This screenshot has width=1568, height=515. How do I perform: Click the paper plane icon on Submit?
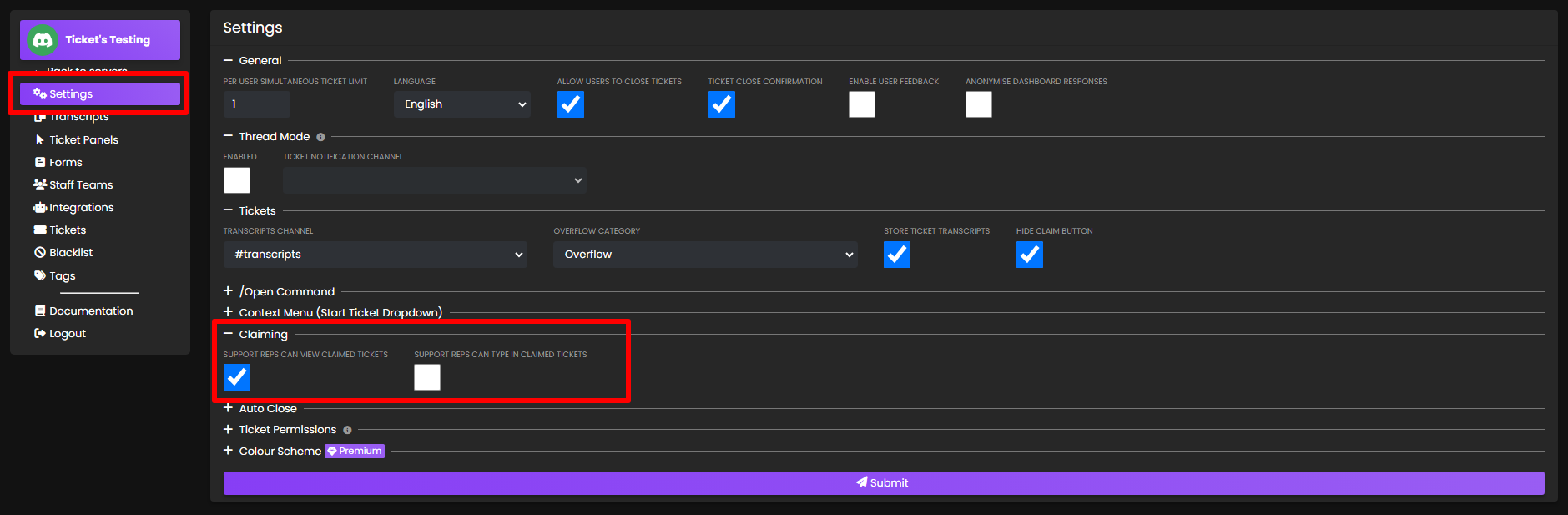(861, 482)
